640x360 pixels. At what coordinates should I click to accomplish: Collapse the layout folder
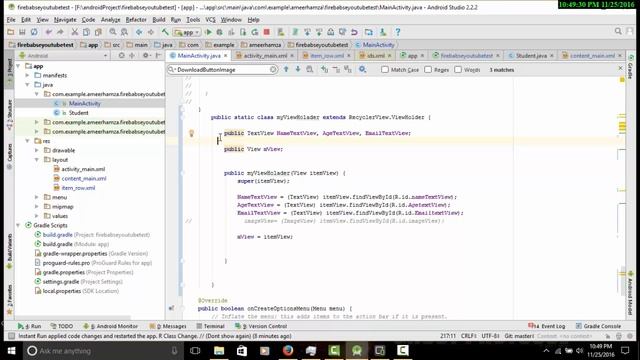coord(37,160)
